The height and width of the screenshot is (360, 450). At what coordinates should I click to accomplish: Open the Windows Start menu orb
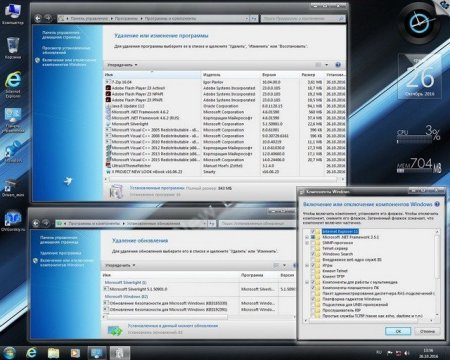9,353
